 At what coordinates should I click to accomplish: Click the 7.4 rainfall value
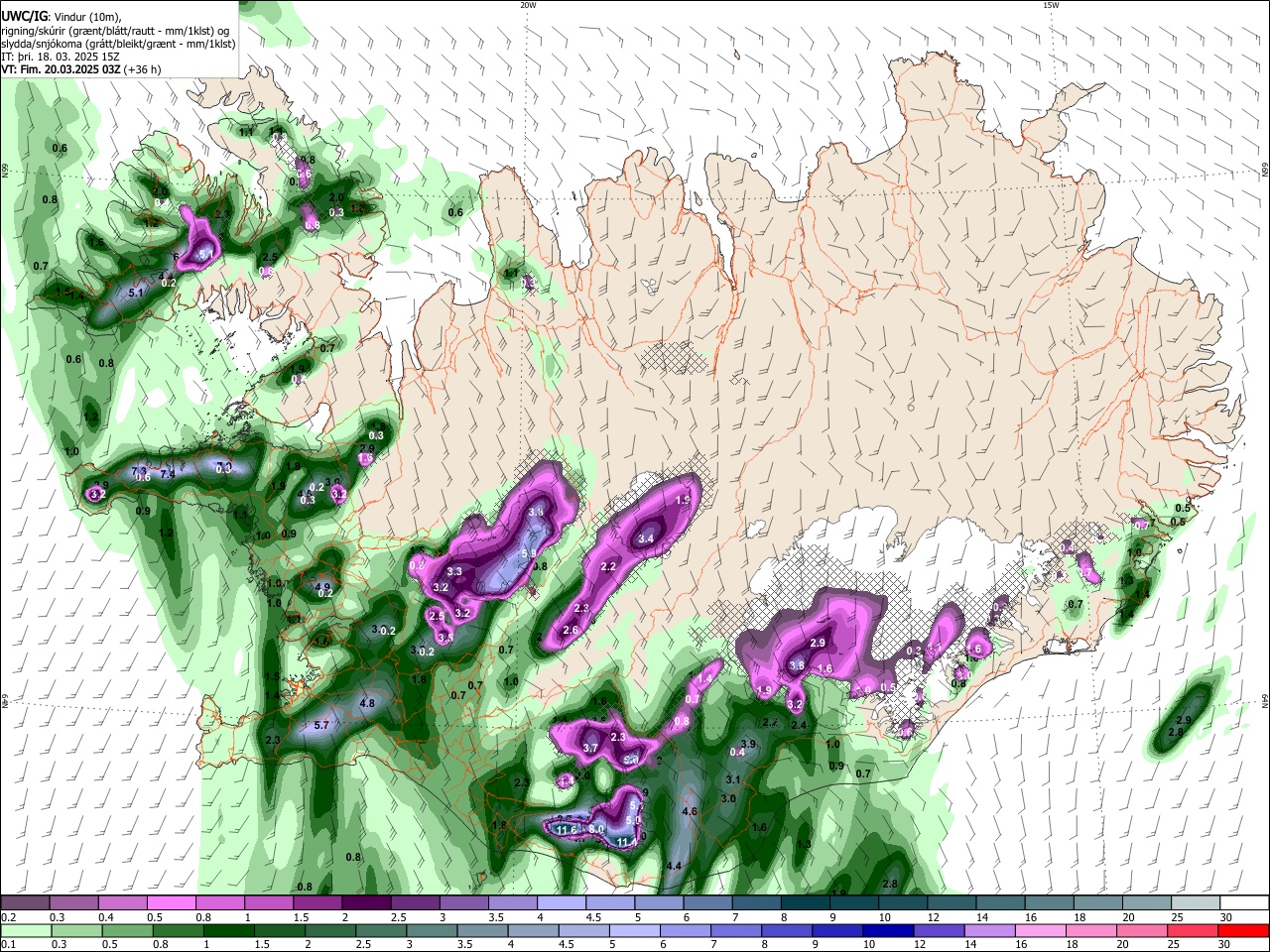[168, 474]
